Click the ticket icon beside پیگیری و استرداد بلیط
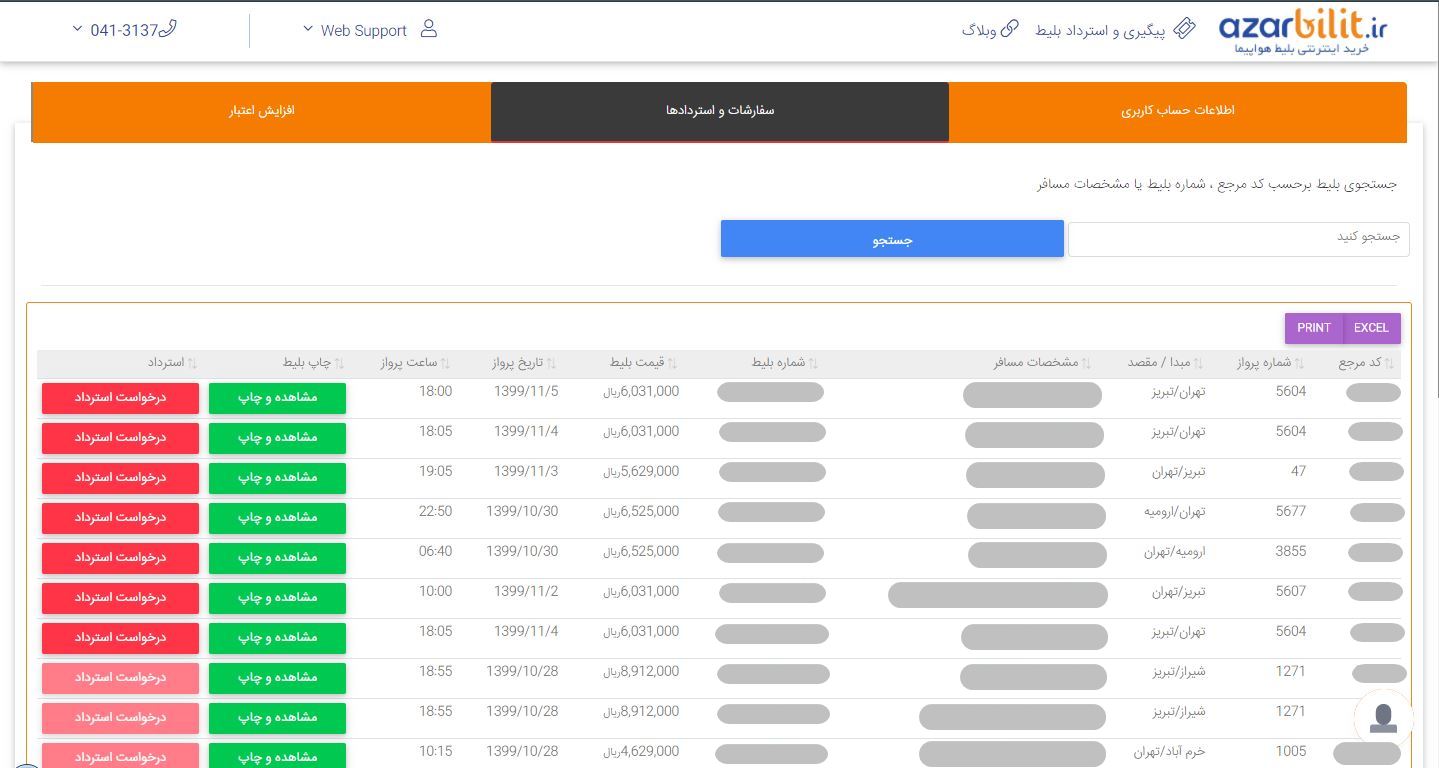The width and height of the screenshot is (1439, 768). (x=1184, y=29)
